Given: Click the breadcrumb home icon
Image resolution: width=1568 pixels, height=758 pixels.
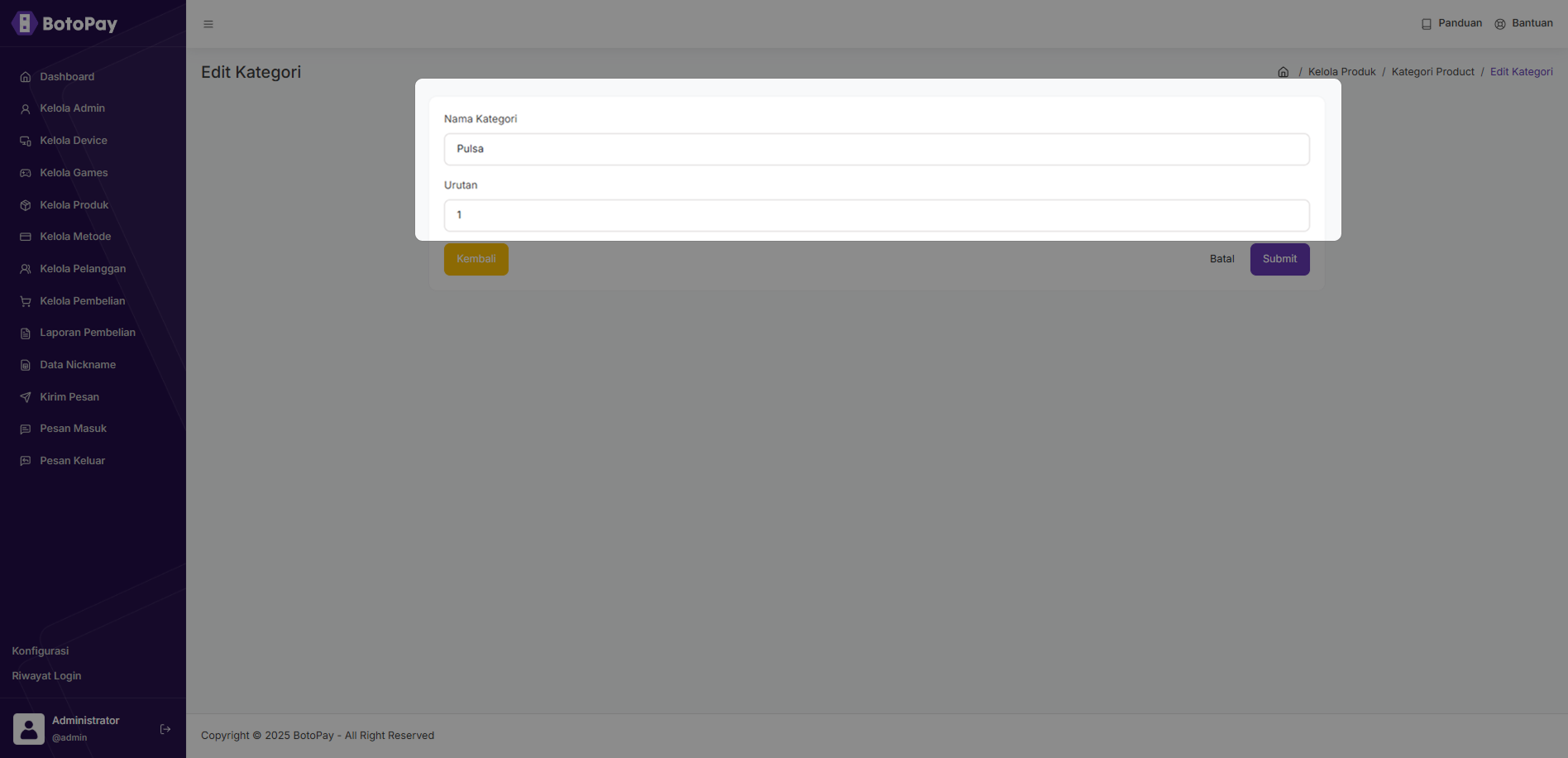Looking at the screenshot, I should pos(1284,72).
